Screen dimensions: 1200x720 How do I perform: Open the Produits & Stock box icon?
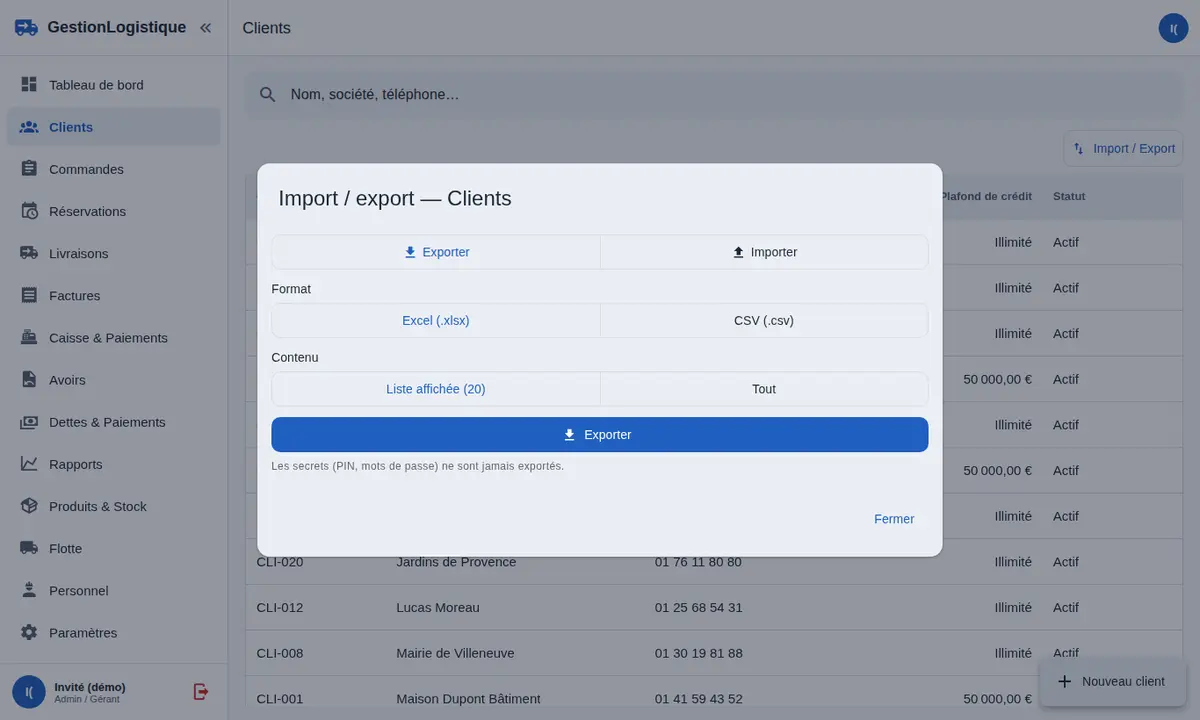[29, 506]
